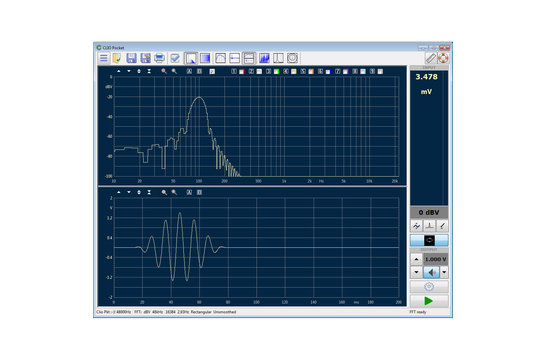Image resolution: width=546 pixels, height=360 pixels.
Task: Select the cursor pointer tool in toolbar
Action: pos(191,58)
